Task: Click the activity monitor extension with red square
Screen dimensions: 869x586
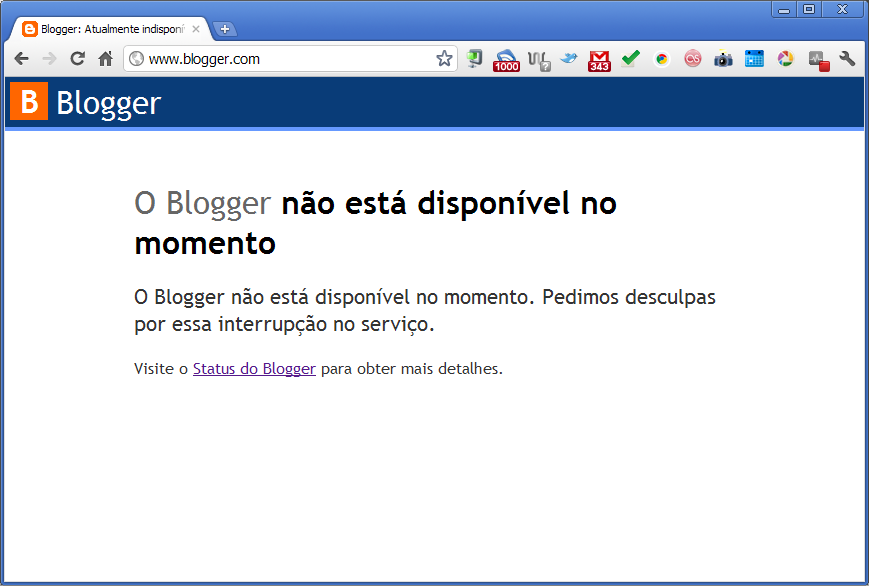Action: (818, 60)
